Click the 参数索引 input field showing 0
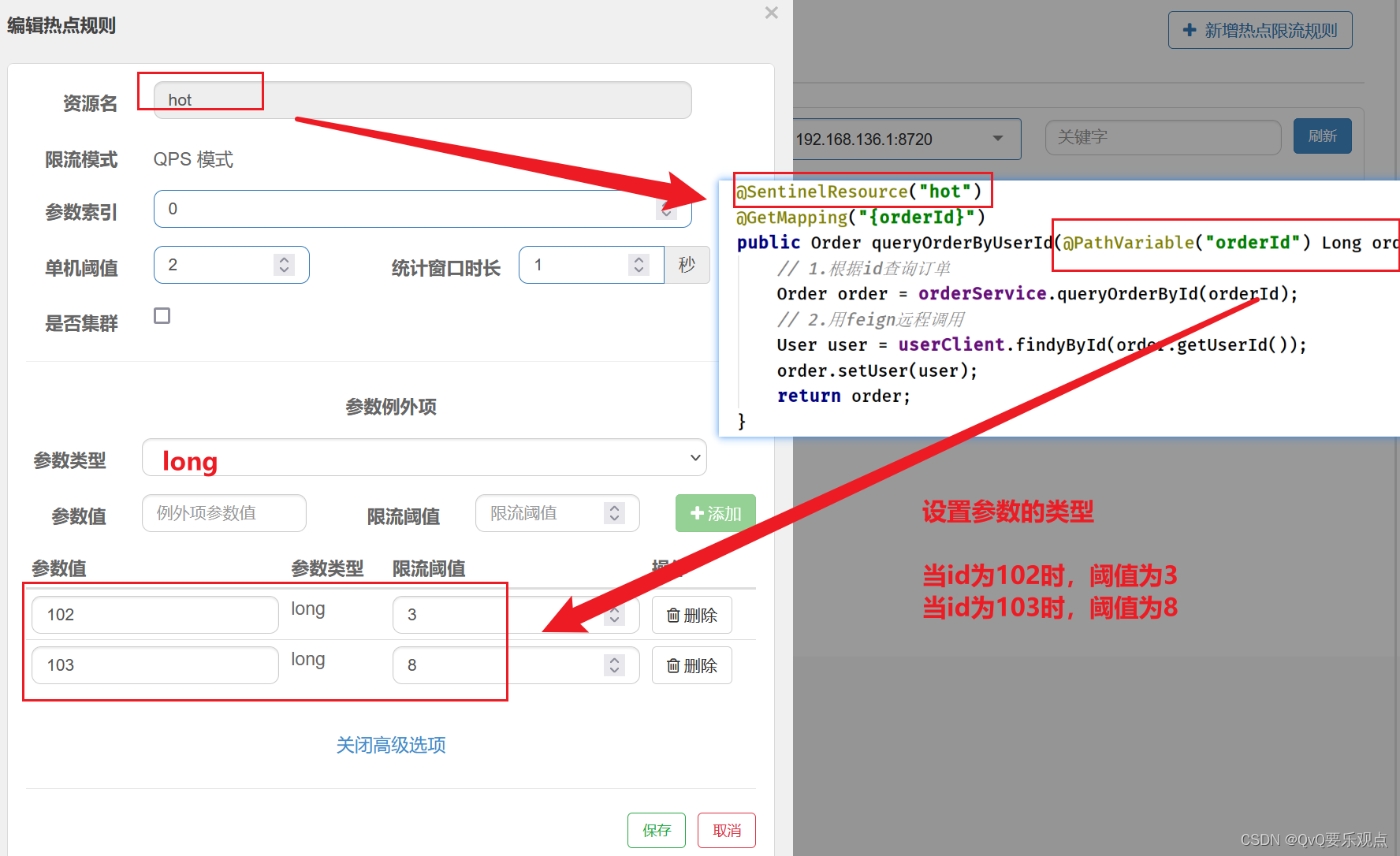Screen dimensions: 1400x856 click(x=423, y=209)
